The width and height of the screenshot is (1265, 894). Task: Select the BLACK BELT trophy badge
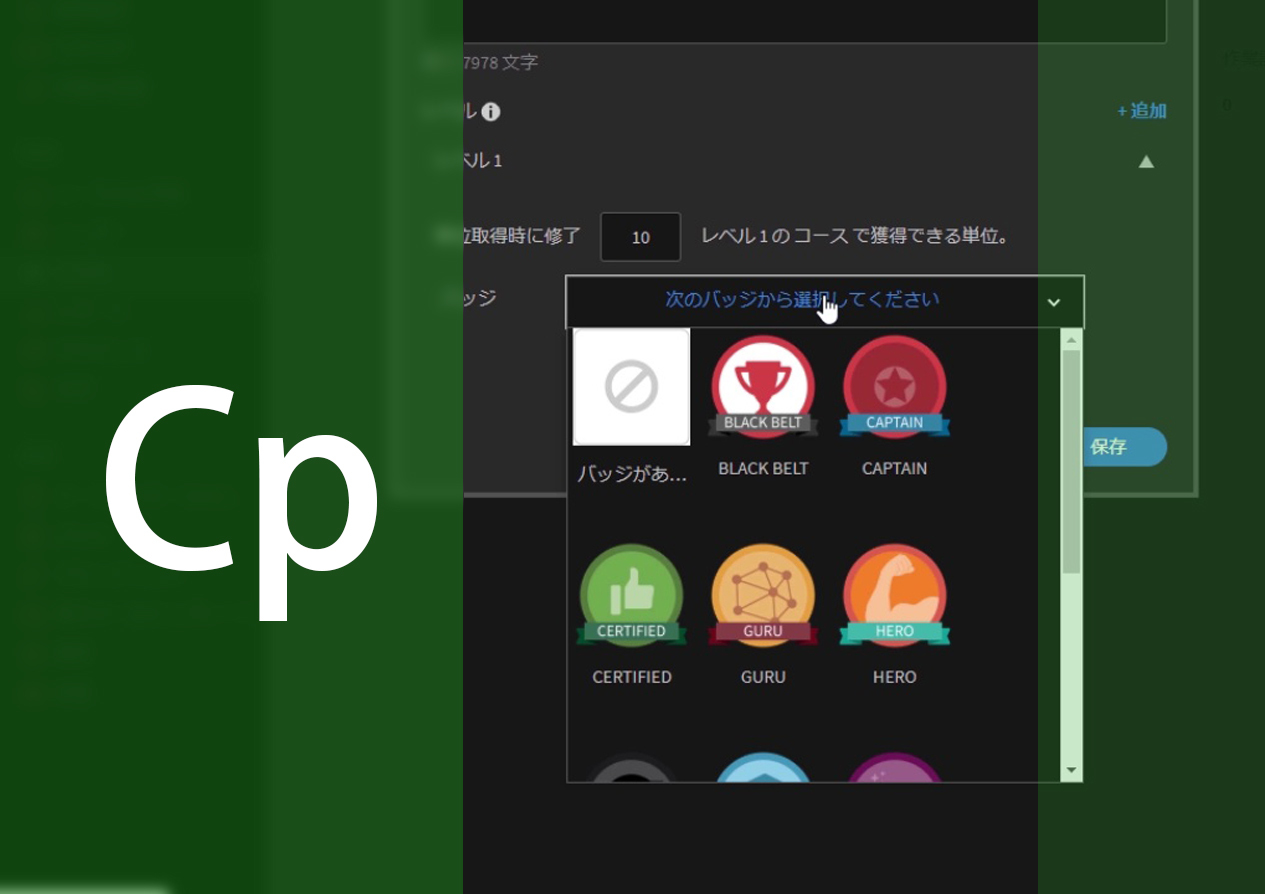(x=763, y=388)
